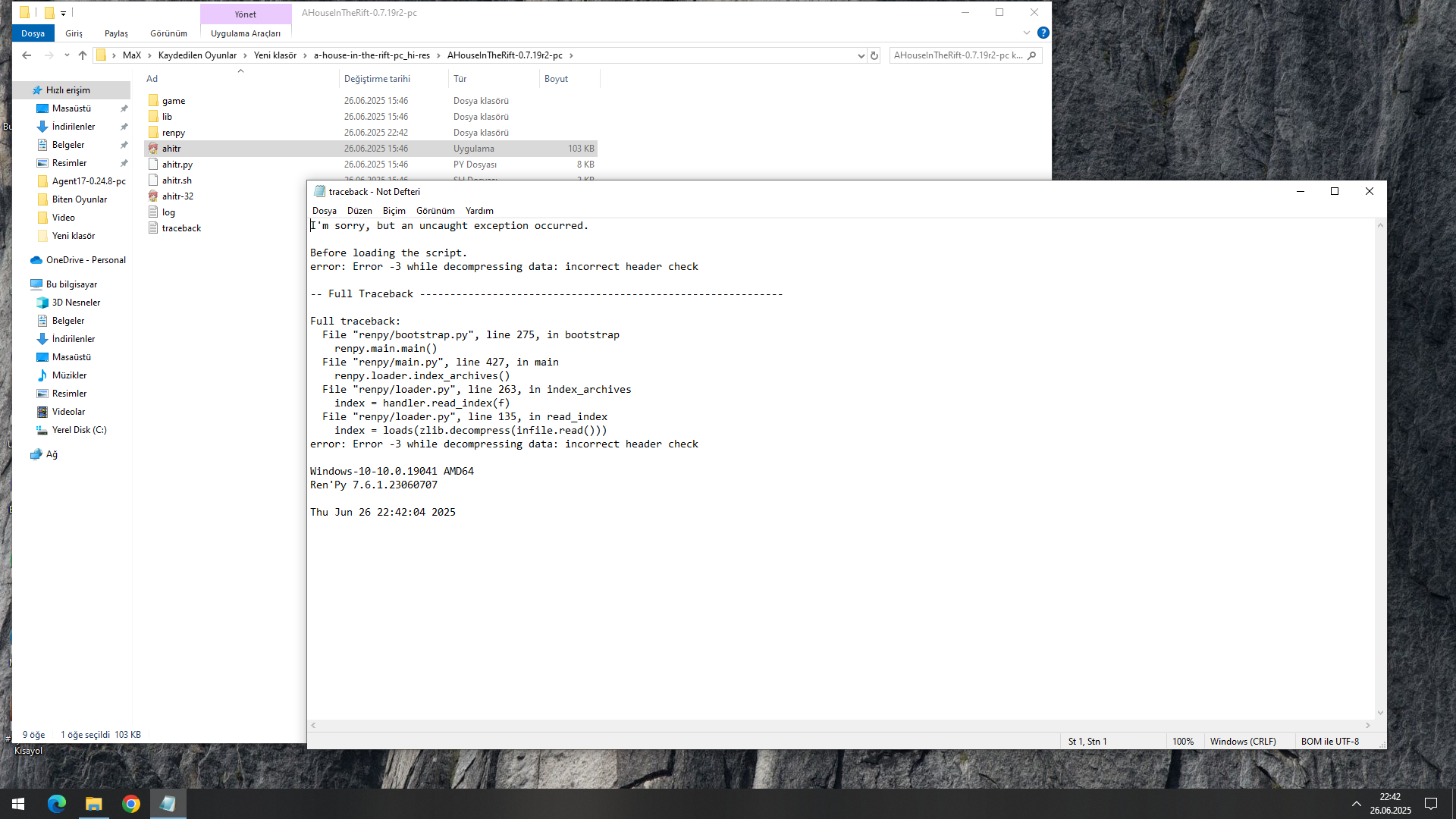
Task: Expand the address bar history dropdown
Action: 861,55
